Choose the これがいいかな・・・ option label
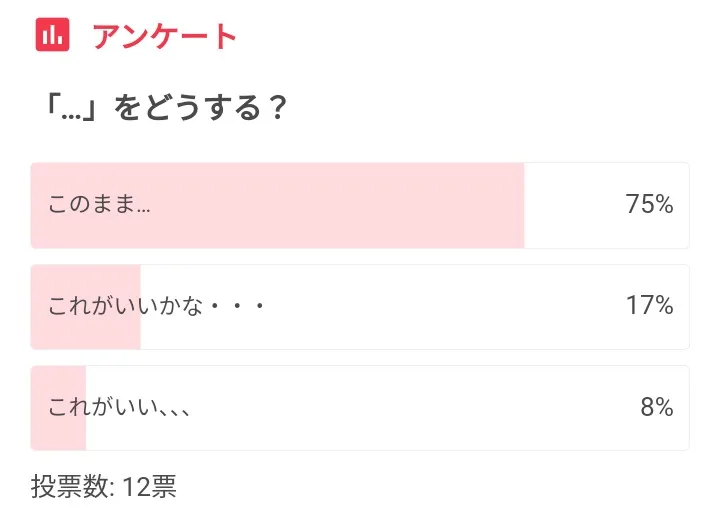 pyautogui.click(x=156, y=306)
